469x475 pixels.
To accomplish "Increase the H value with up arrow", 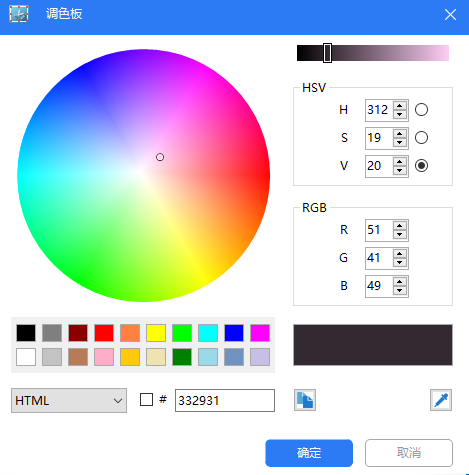I will coord(400,106).
